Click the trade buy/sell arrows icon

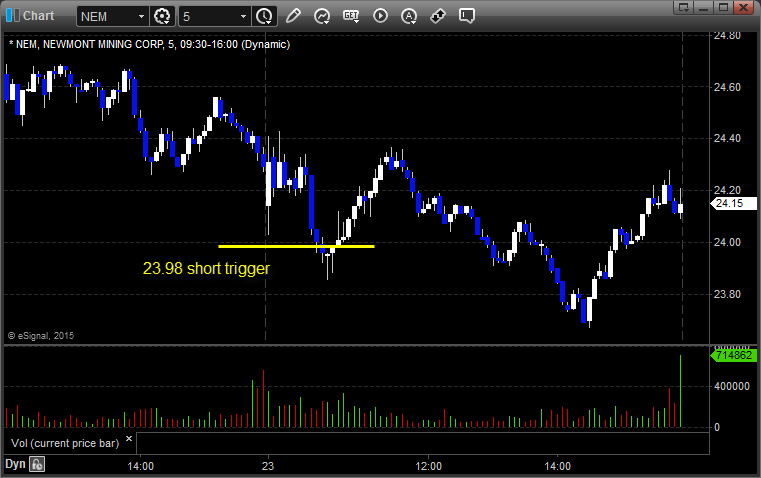[x=438, y=16]
